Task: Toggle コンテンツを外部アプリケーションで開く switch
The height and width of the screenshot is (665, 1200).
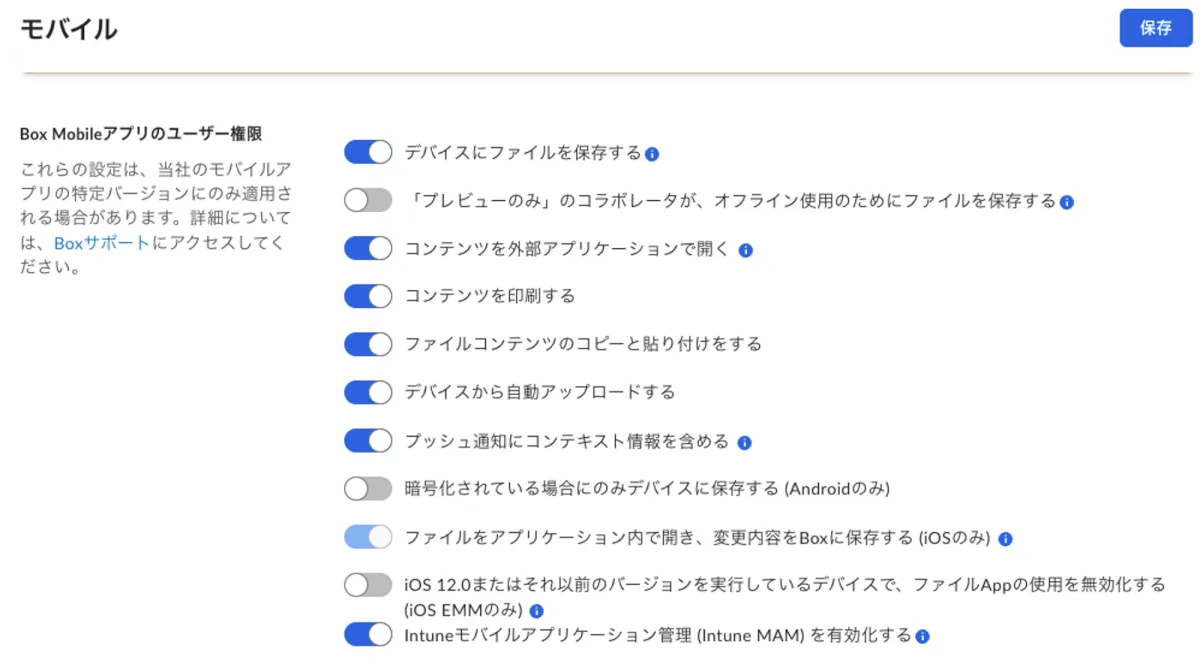Action: click(x=368, y=249)
